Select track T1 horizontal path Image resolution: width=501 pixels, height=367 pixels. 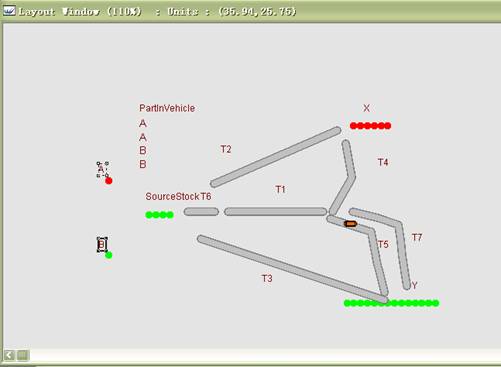coord(275,212)
